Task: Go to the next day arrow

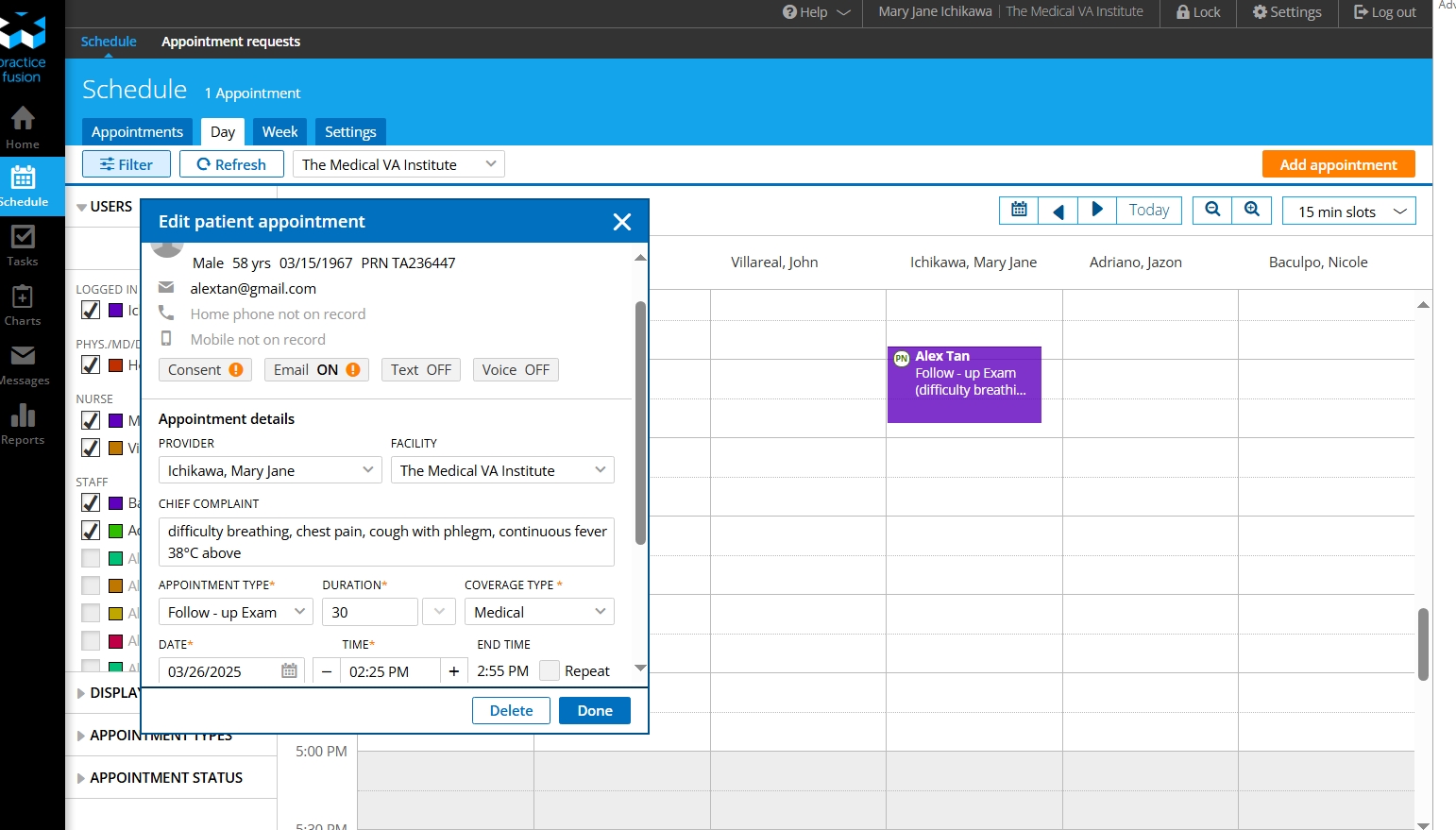Action: click(1097, 210)
